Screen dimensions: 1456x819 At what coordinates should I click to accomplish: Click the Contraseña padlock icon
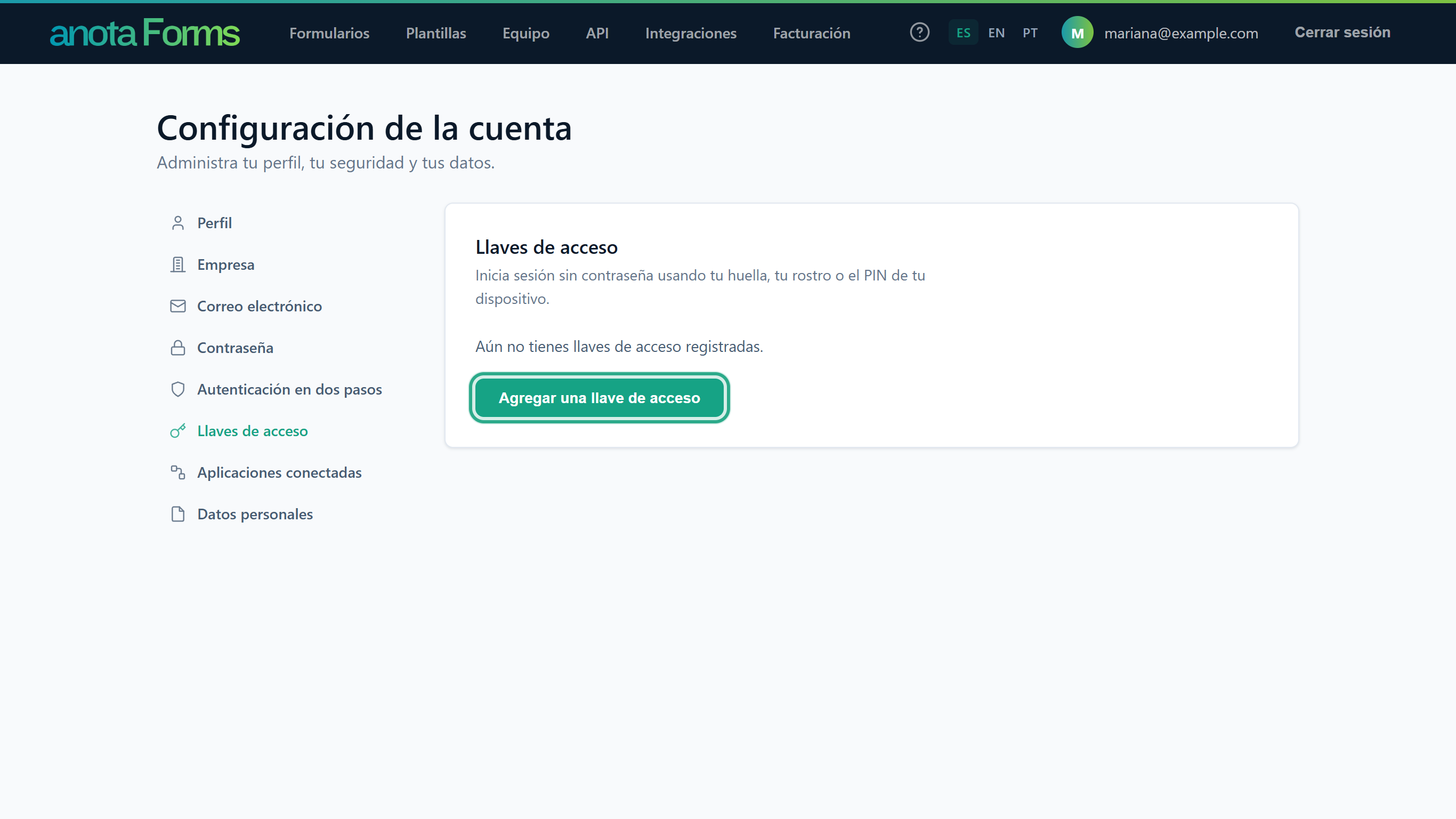pos(178,348)
